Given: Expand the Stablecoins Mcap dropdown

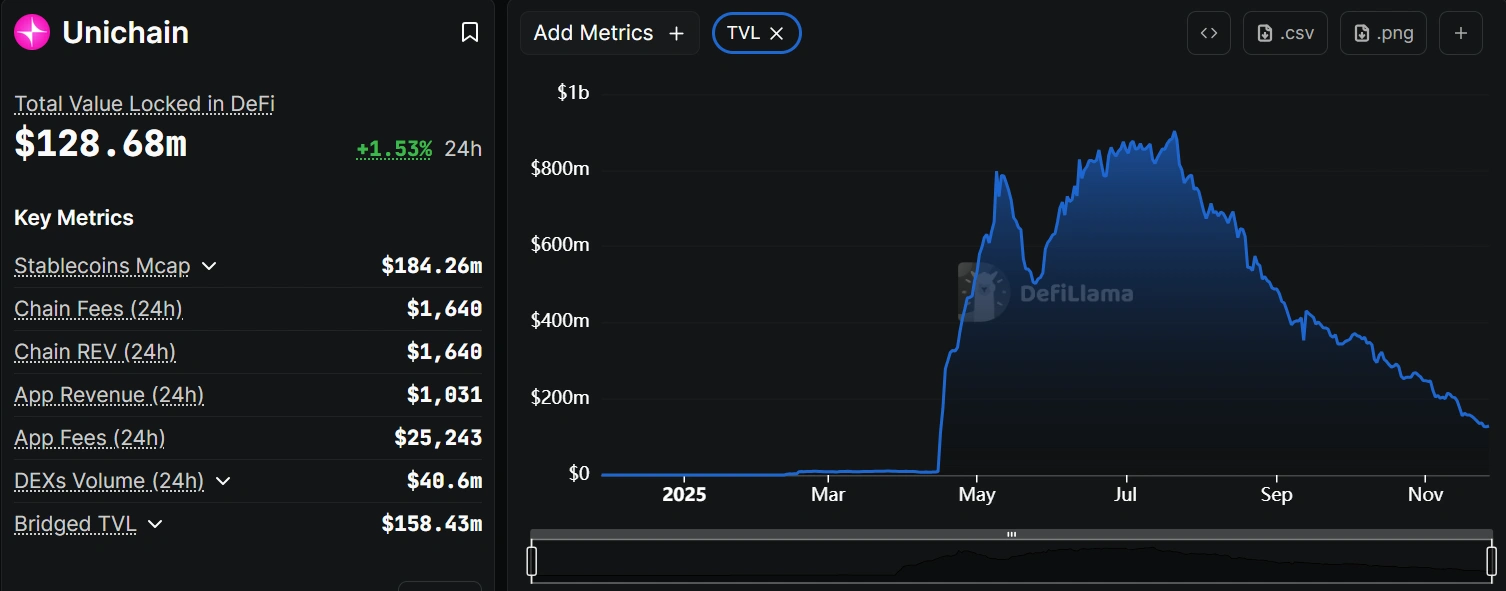Looking at the screenshot, I should (209, 267).
